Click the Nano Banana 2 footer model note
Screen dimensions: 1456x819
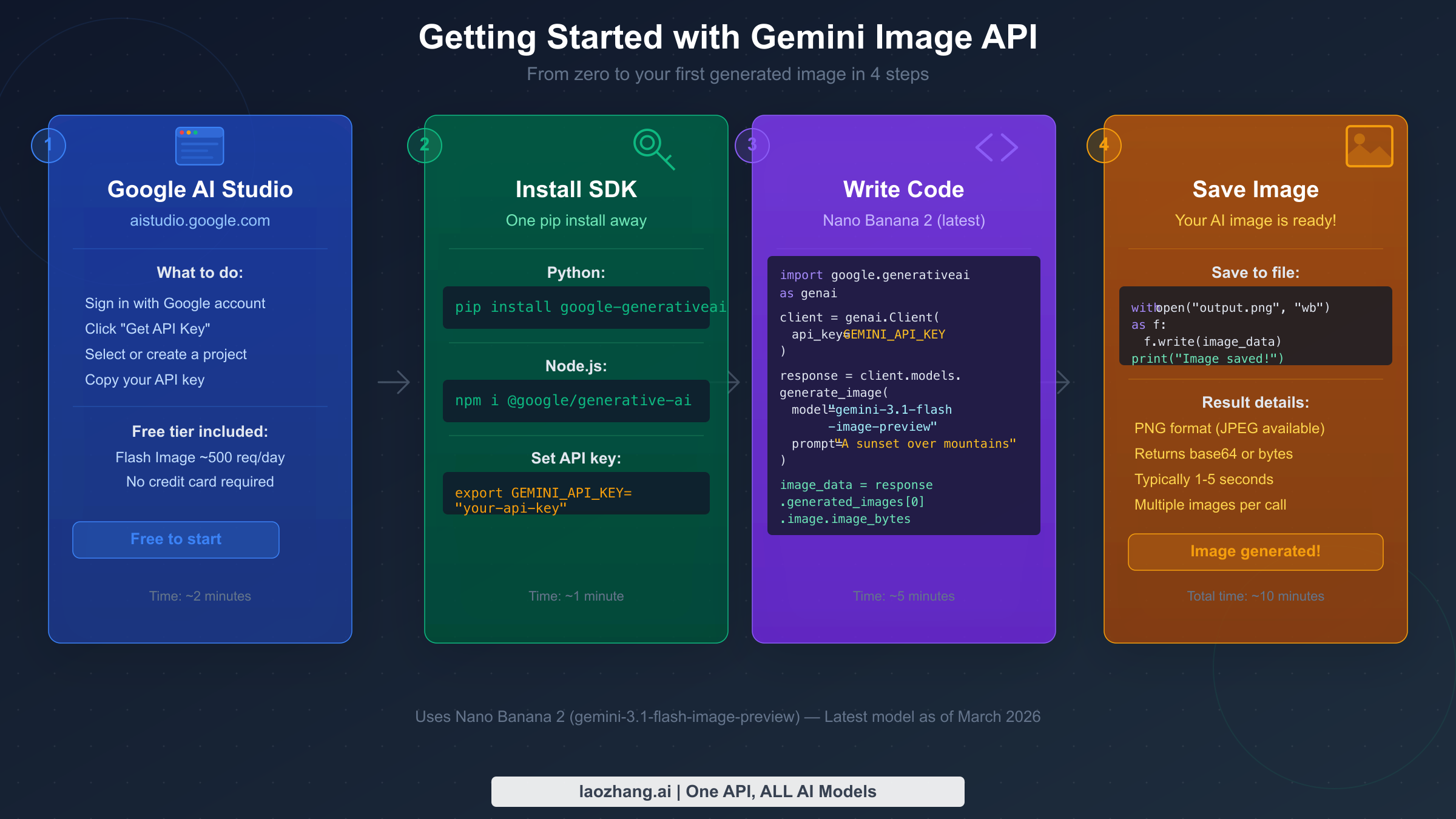coord(727,716)
